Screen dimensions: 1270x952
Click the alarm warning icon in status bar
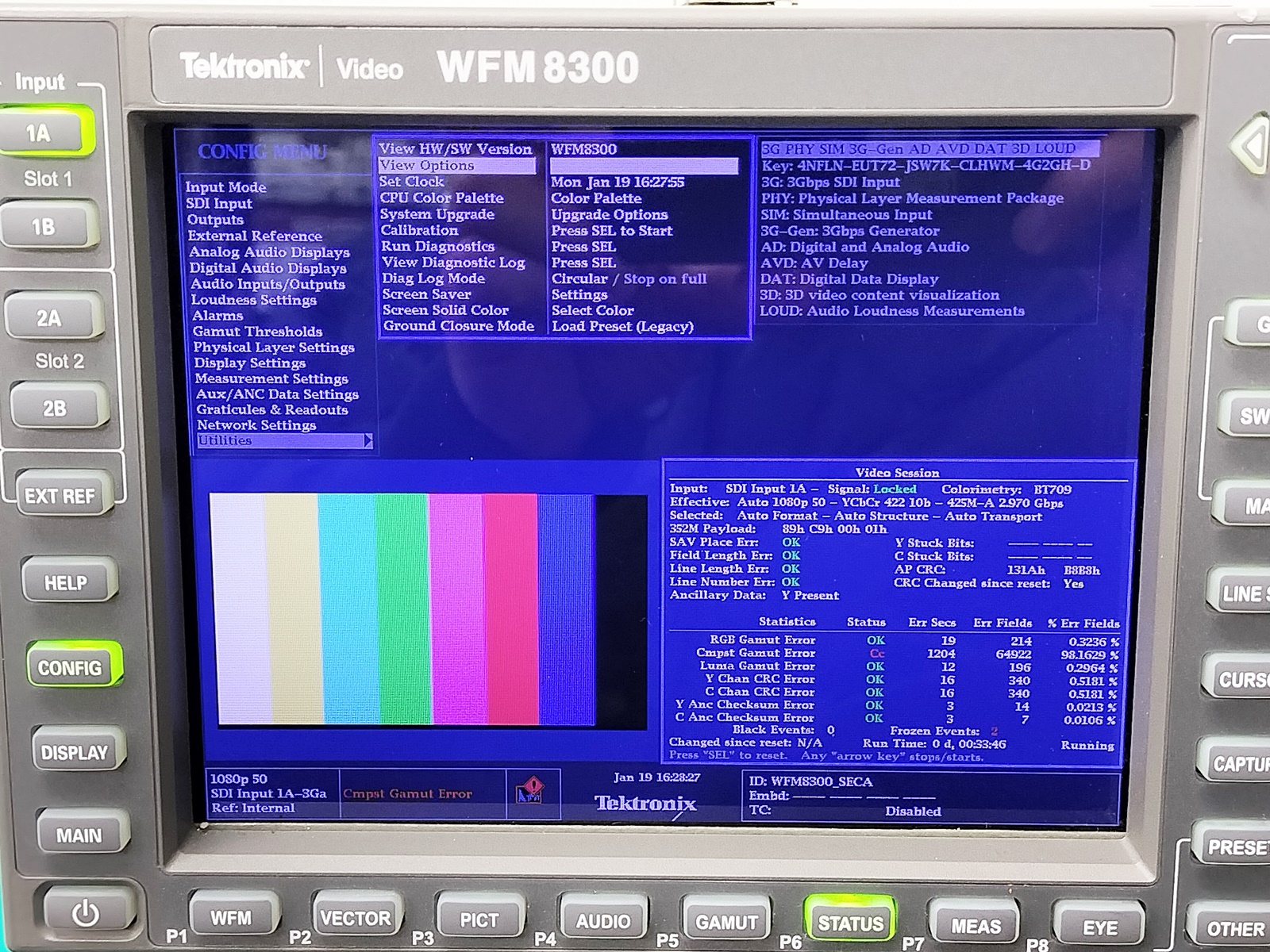[x=529, y=792]
